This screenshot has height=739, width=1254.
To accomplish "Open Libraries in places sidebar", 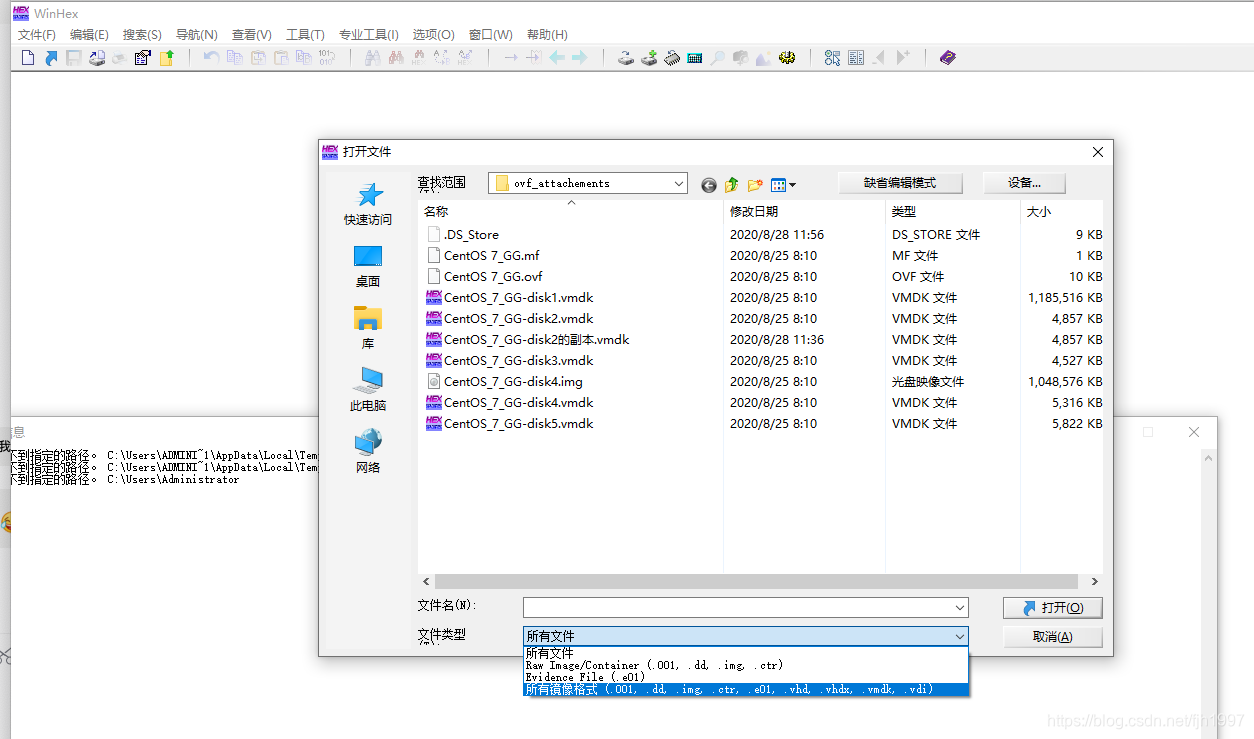I will tap(369, 328).
